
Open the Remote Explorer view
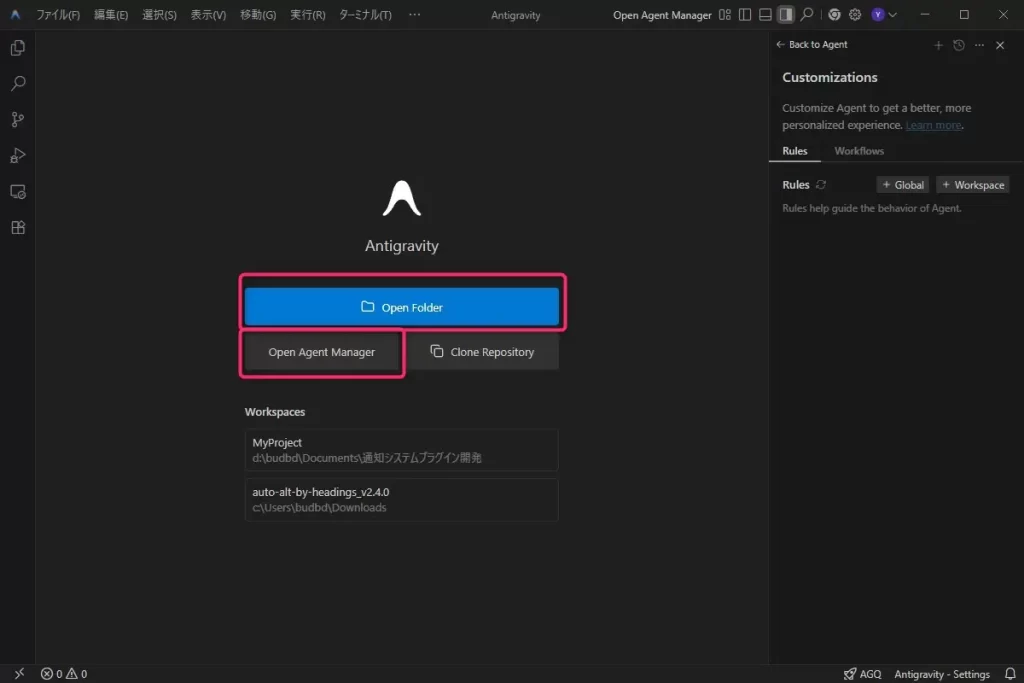point(18,191)
